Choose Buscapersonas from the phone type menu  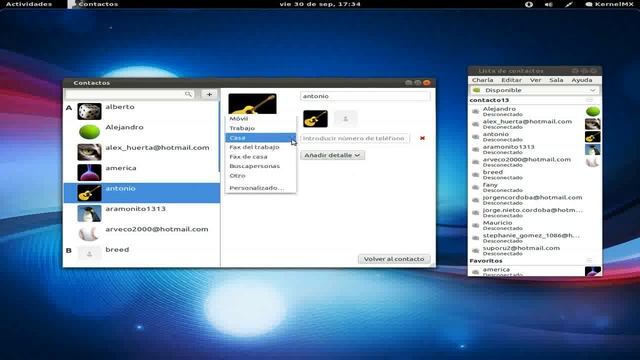point(260,166)
